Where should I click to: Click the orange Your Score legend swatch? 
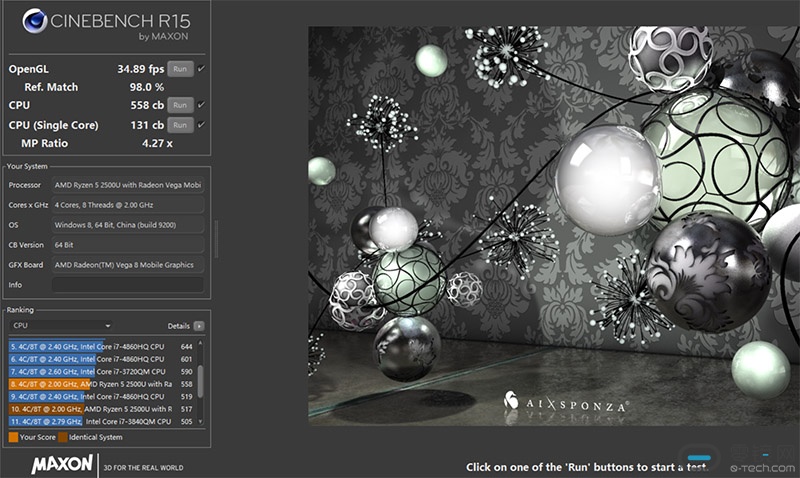pyautogui.click(x=13, y=437)
